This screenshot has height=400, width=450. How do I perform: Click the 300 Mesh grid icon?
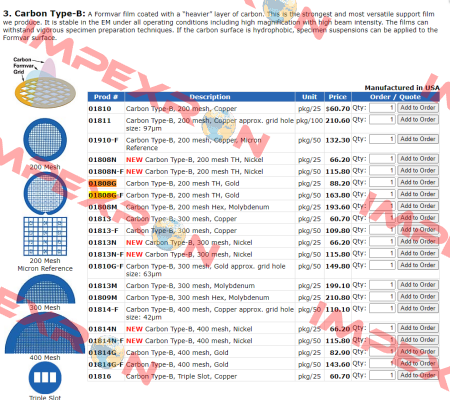[x=46, y=290]
